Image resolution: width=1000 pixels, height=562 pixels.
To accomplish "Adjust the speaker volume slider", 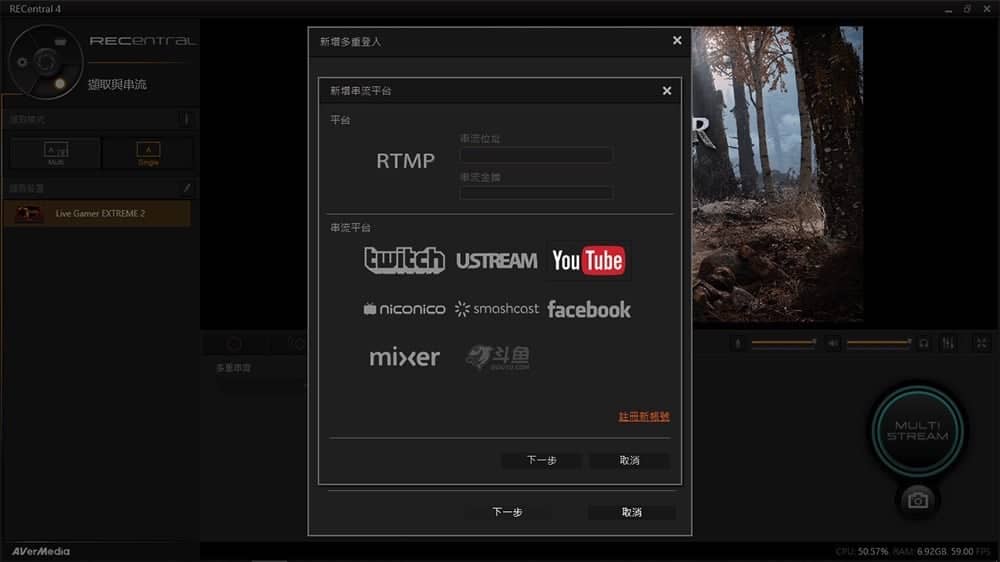I will point(879,343).
